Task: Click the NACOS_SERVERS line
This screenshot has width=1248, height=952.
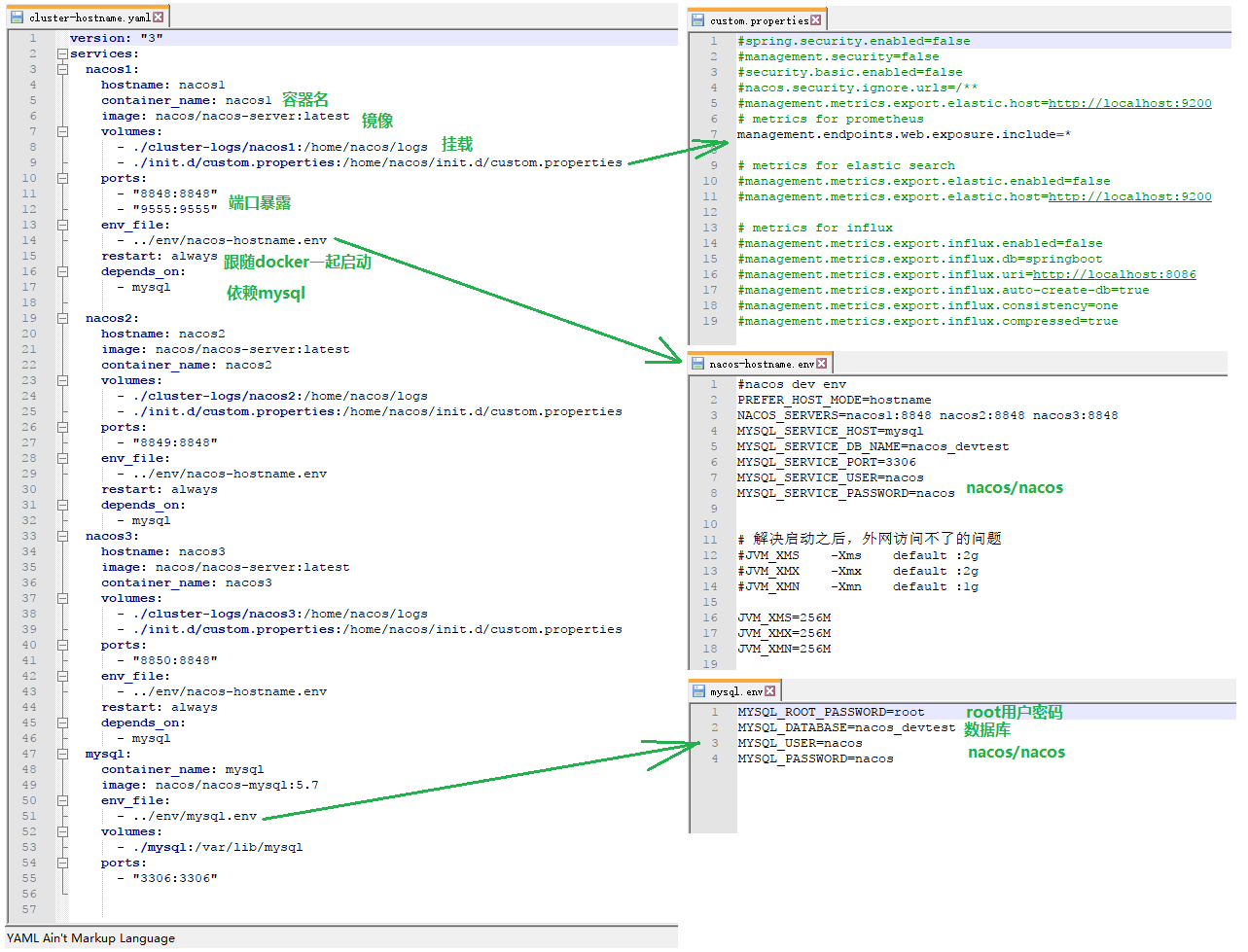Action: tap(928, 415)
